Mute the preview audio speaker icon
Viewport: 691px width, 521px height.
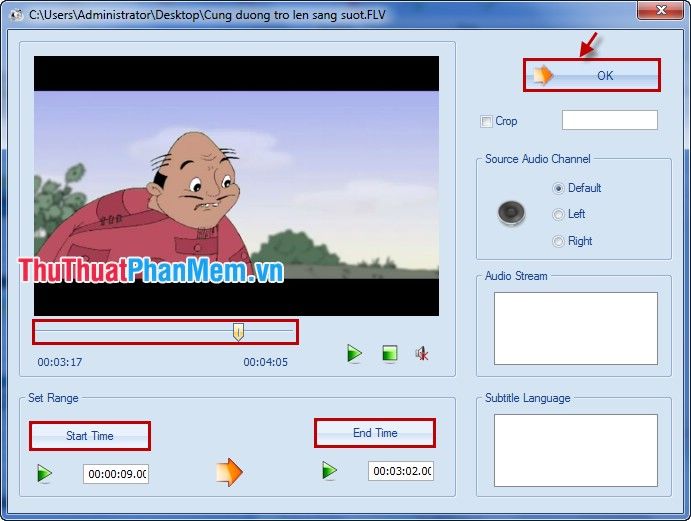422,354
